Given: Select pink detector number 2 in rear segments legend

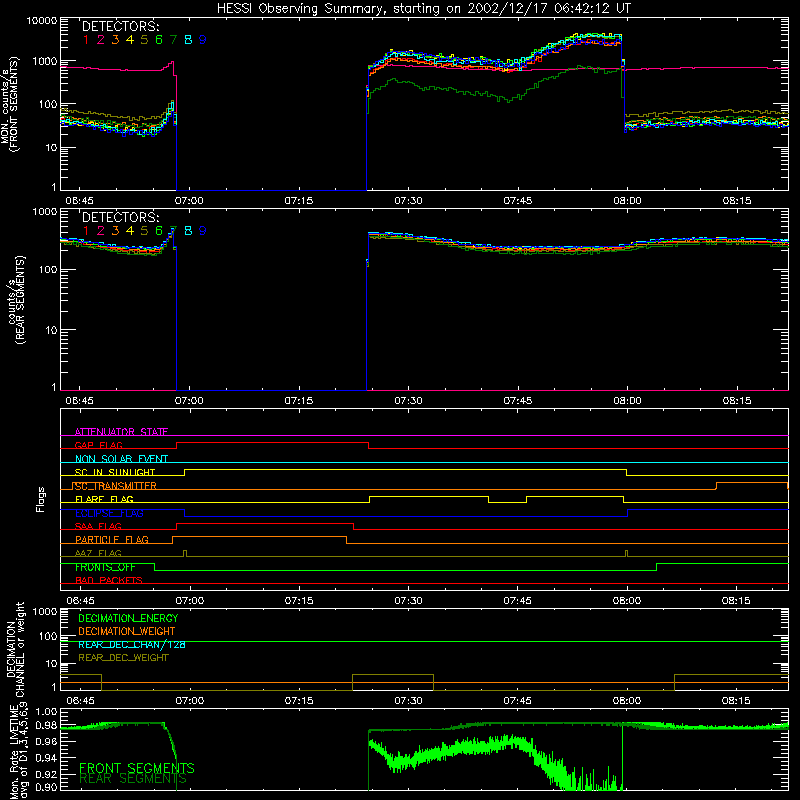Looking at the screenshot, I should pyautogui.click(x=101, y=231).
